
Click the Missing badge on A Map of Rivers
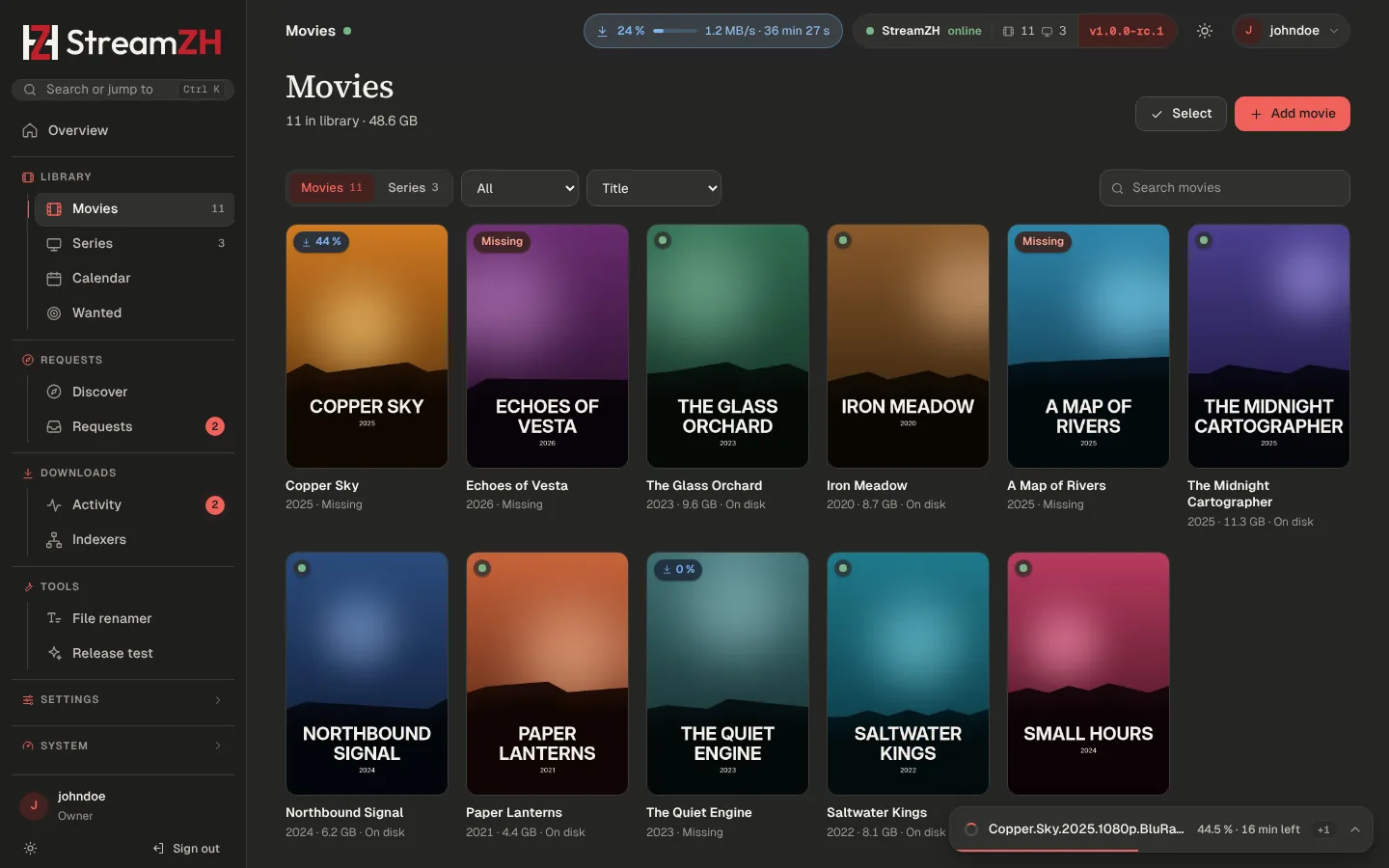tap(1043, 242)
